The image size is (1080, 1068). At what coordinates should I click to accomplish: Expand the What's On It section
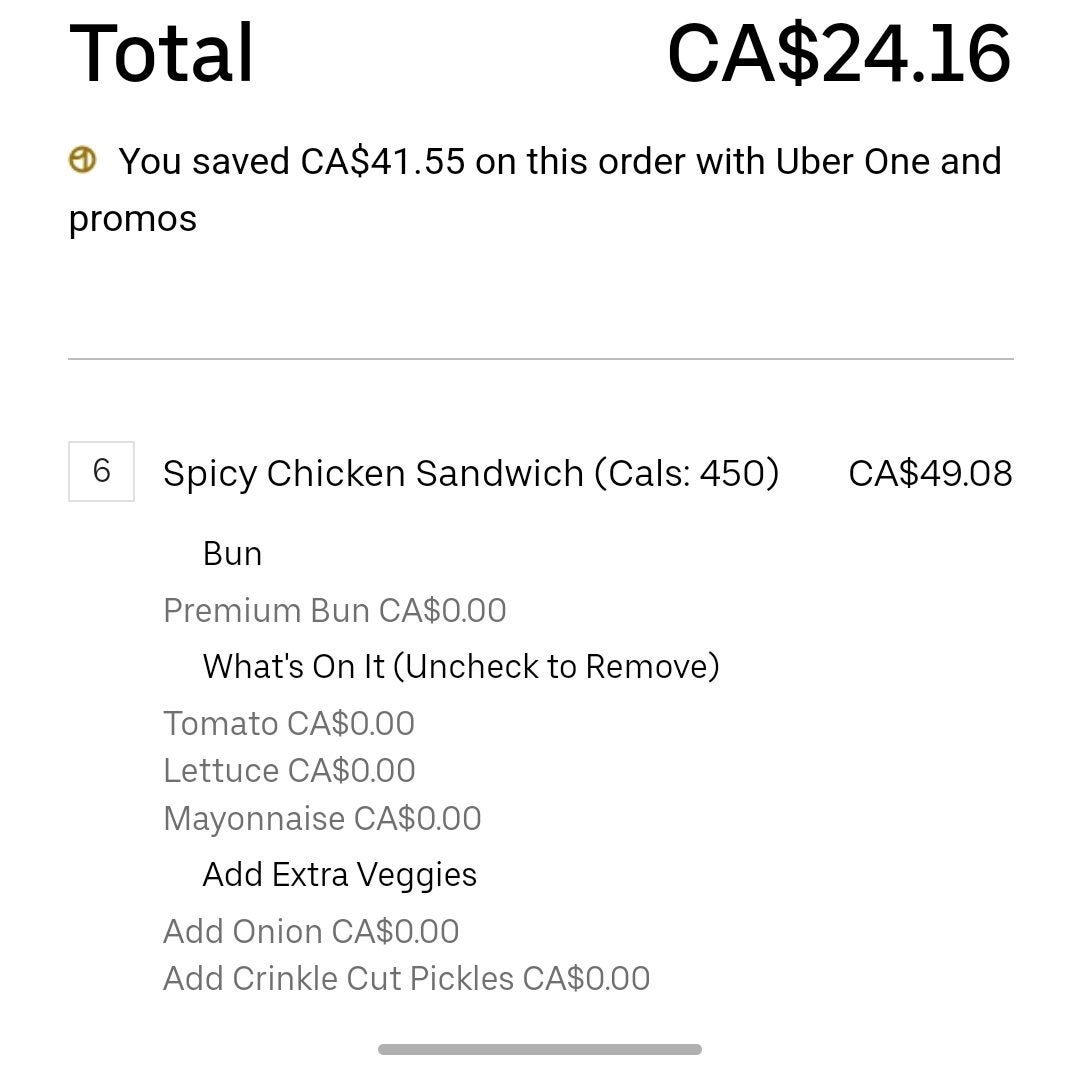click(x=461, y=666)
